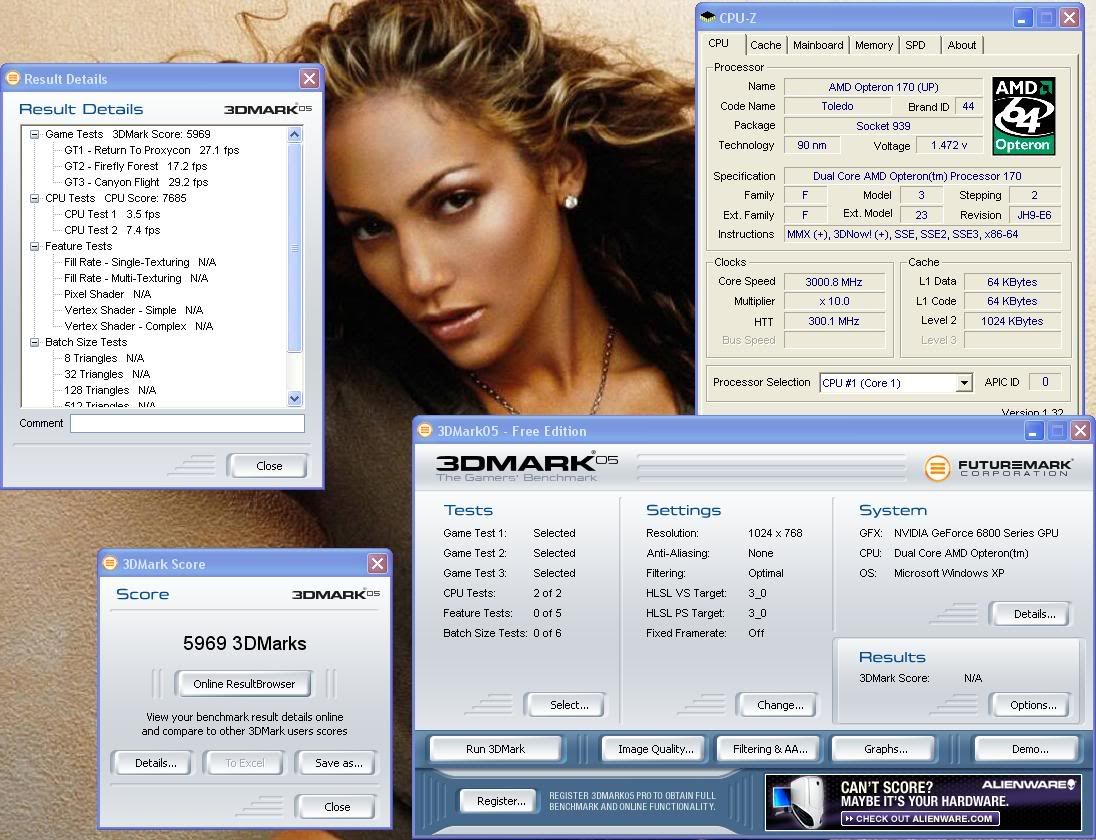Click the result tree scroll down arrow
Screen dimensions: 1096x840
[294, 398]
